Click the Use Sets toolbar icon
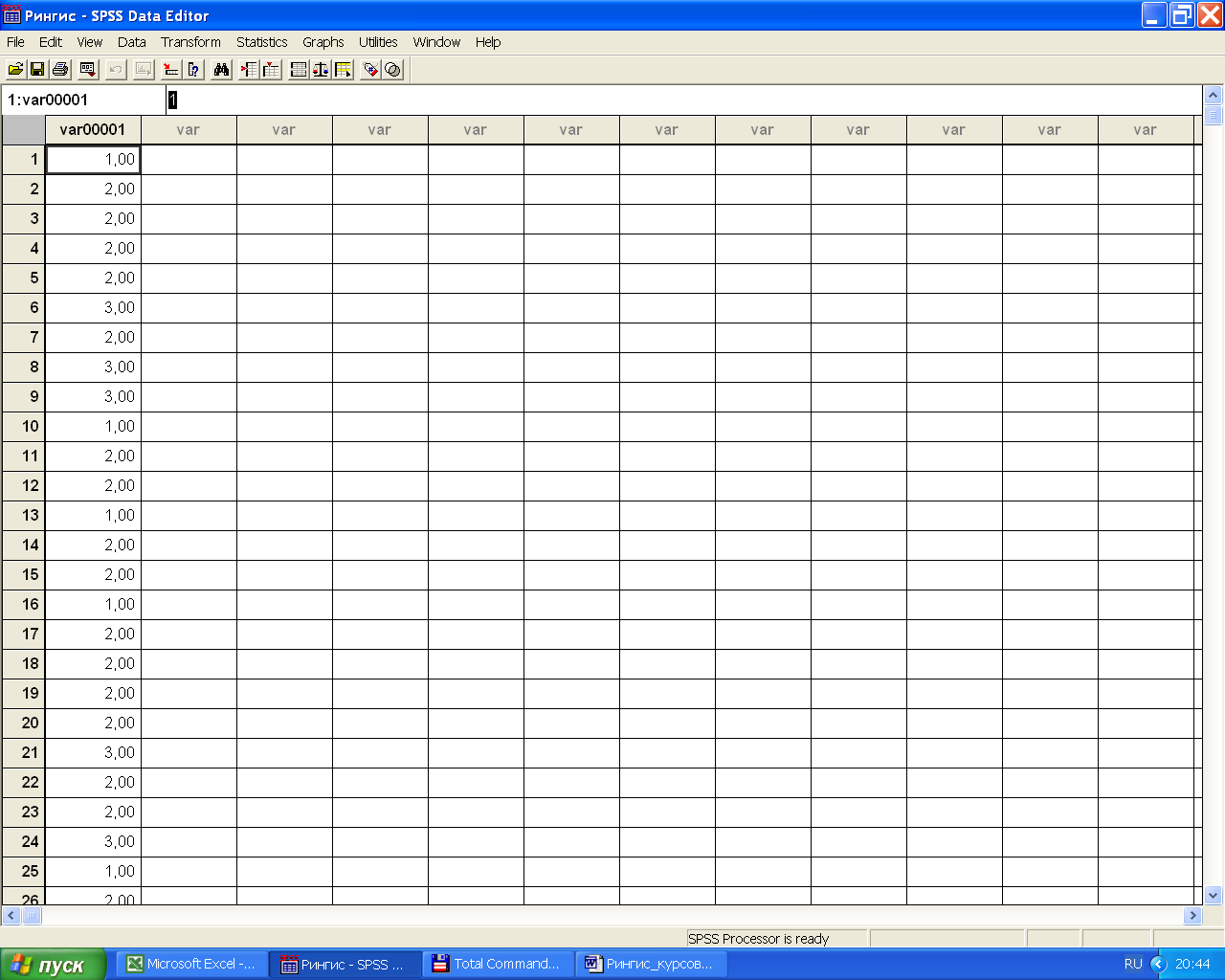The width and height of the screenshot is (1225, 980). coord(392,69)
